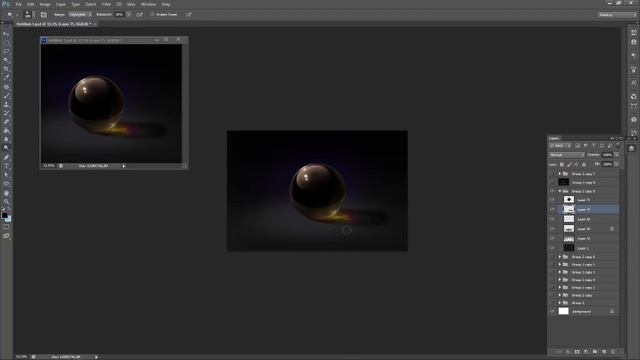The height and width of the screenshot is (360, 640).
Task: Add a layer mask
Action: [577, 351]
